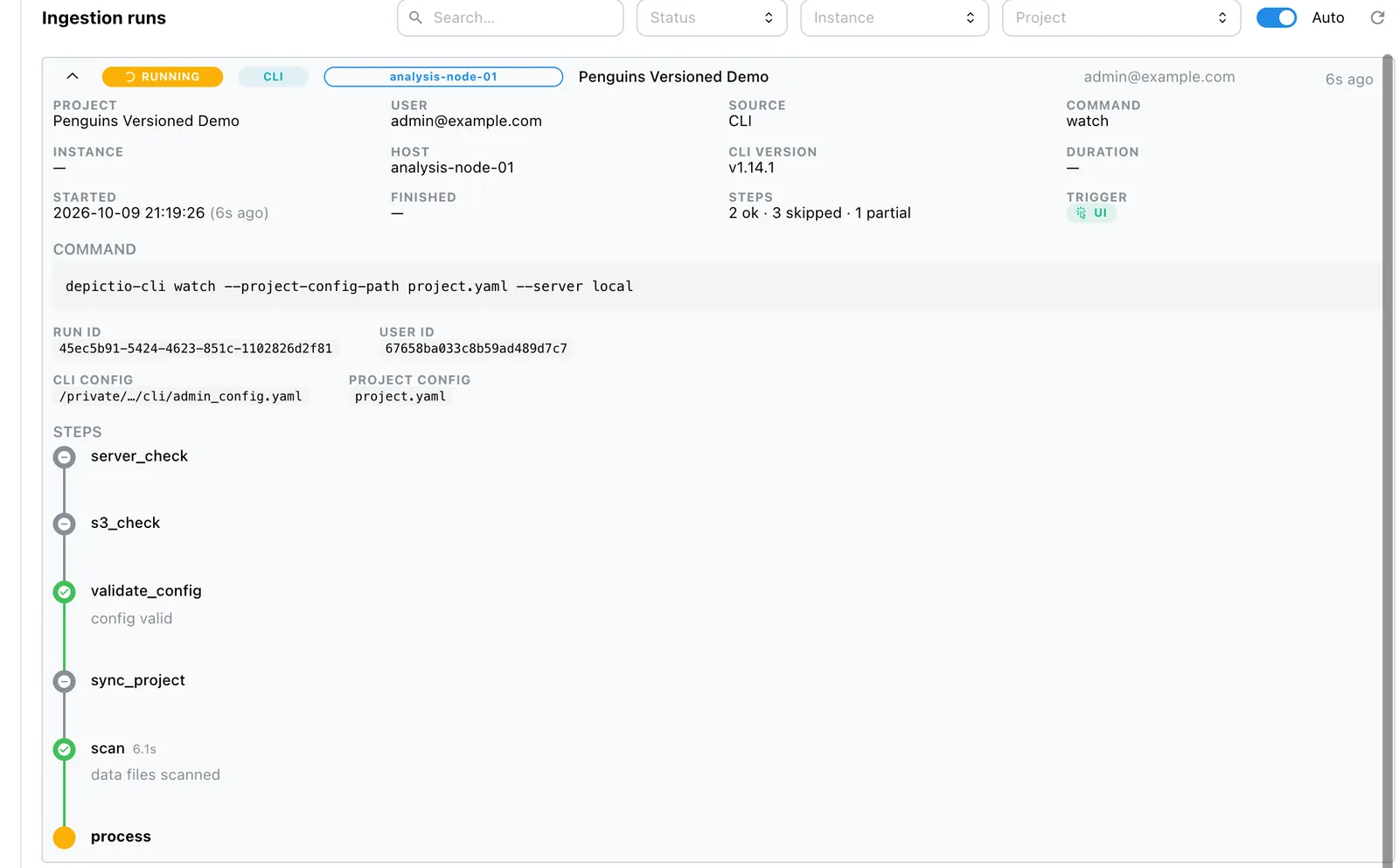Click the scan step green check icon

click(65, 749)
